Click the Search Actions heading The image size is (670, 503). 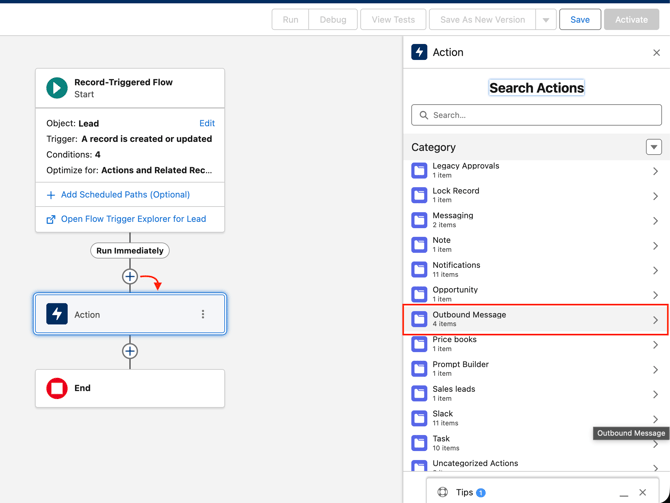coord(536,88)
